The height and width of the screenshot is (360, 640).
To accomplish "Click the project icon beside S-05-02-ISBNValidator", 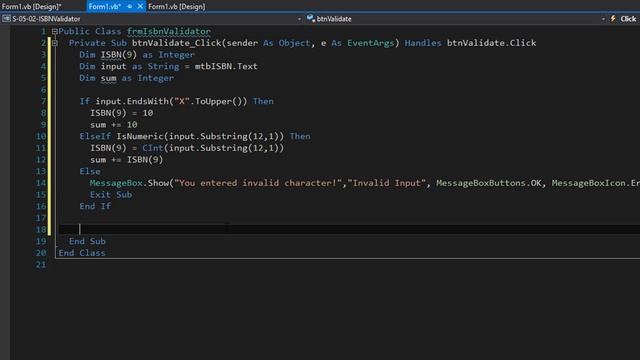I will pos(6,19).
